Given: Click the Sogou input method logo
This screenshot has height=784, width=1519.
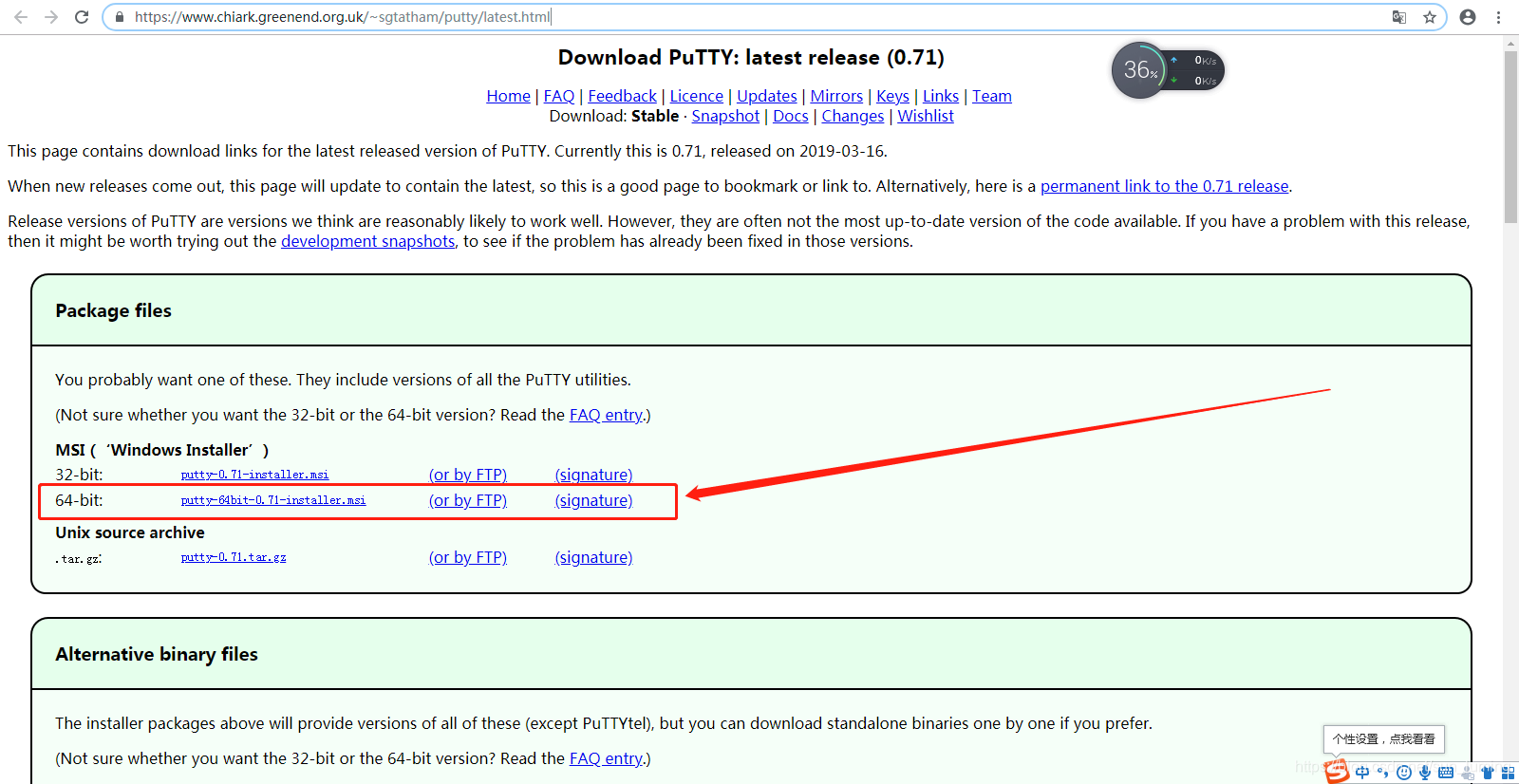Looking at the screenshot, I should click(1336, 771).
